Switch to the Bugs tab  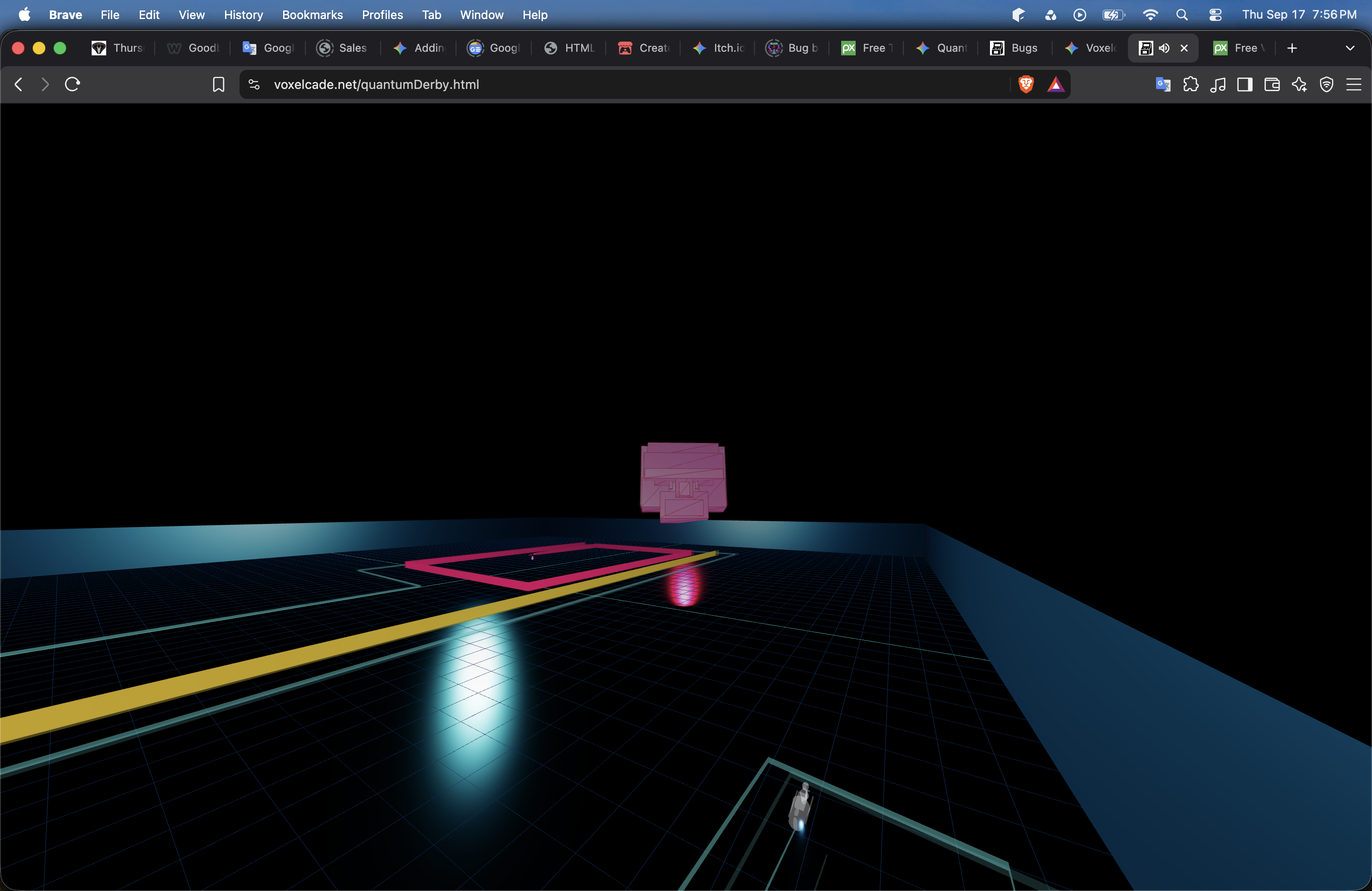(x=1014, y=48)
